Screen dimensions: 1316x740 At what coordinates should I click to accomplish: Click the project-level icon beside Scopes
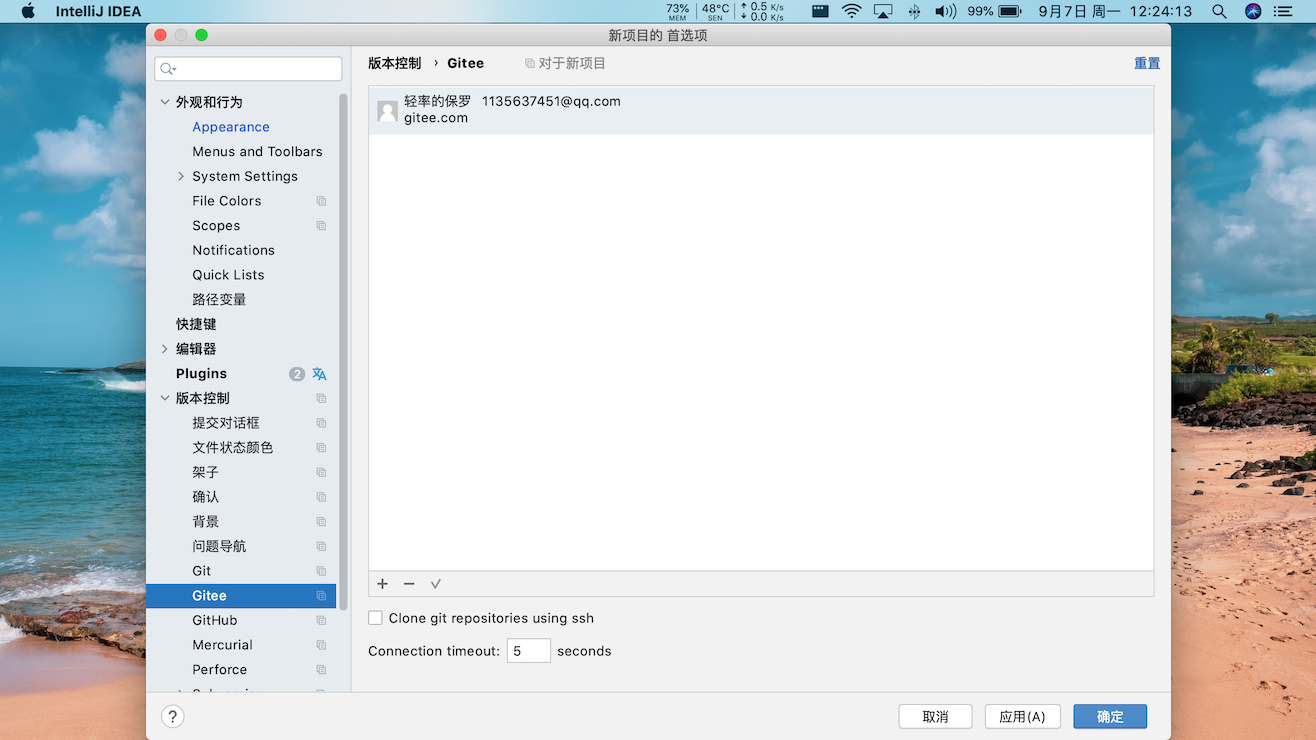tap(321, 226)
